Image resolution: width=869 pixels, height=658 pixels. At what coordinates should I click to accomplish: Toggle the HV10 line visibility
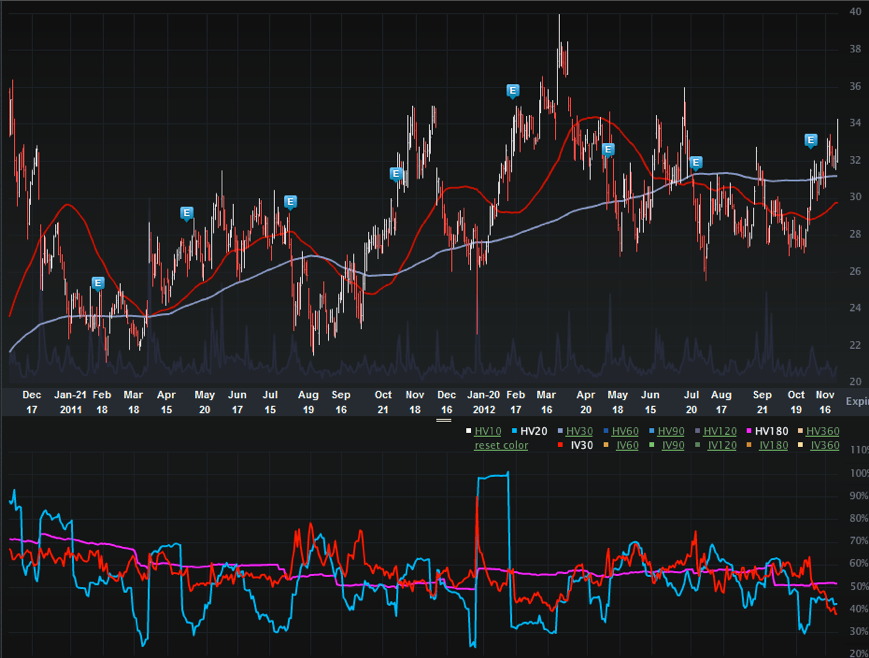(487, 431)
